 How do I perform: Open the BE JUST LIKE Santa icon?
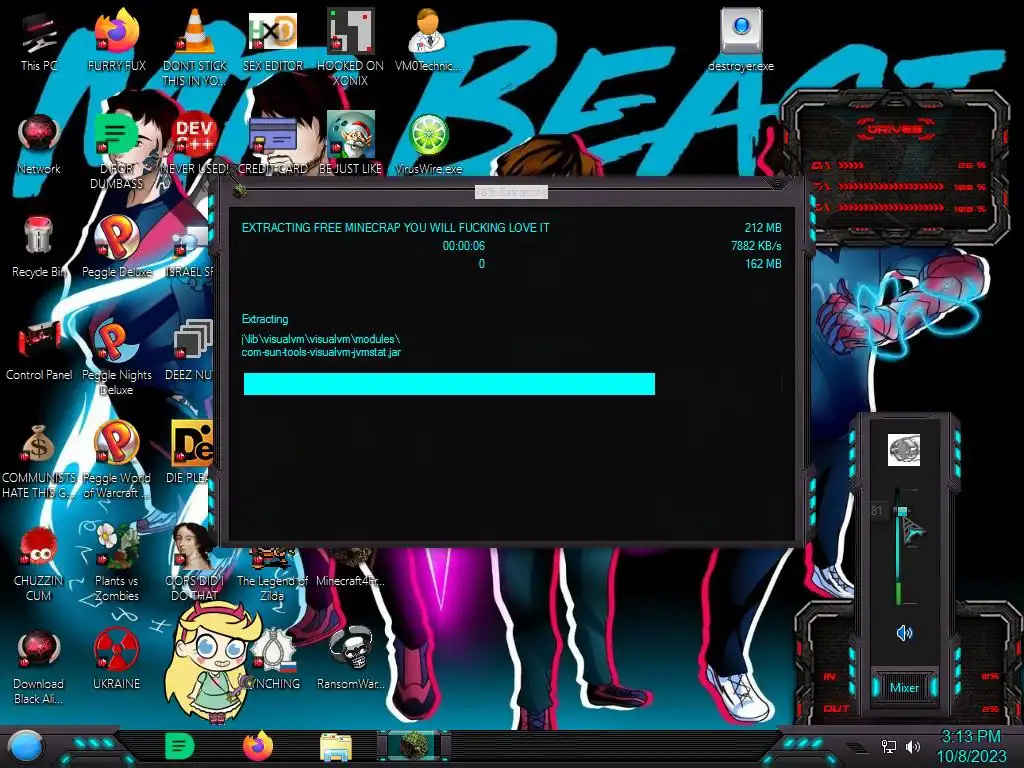pyautogui.click(x=351, y=144)
